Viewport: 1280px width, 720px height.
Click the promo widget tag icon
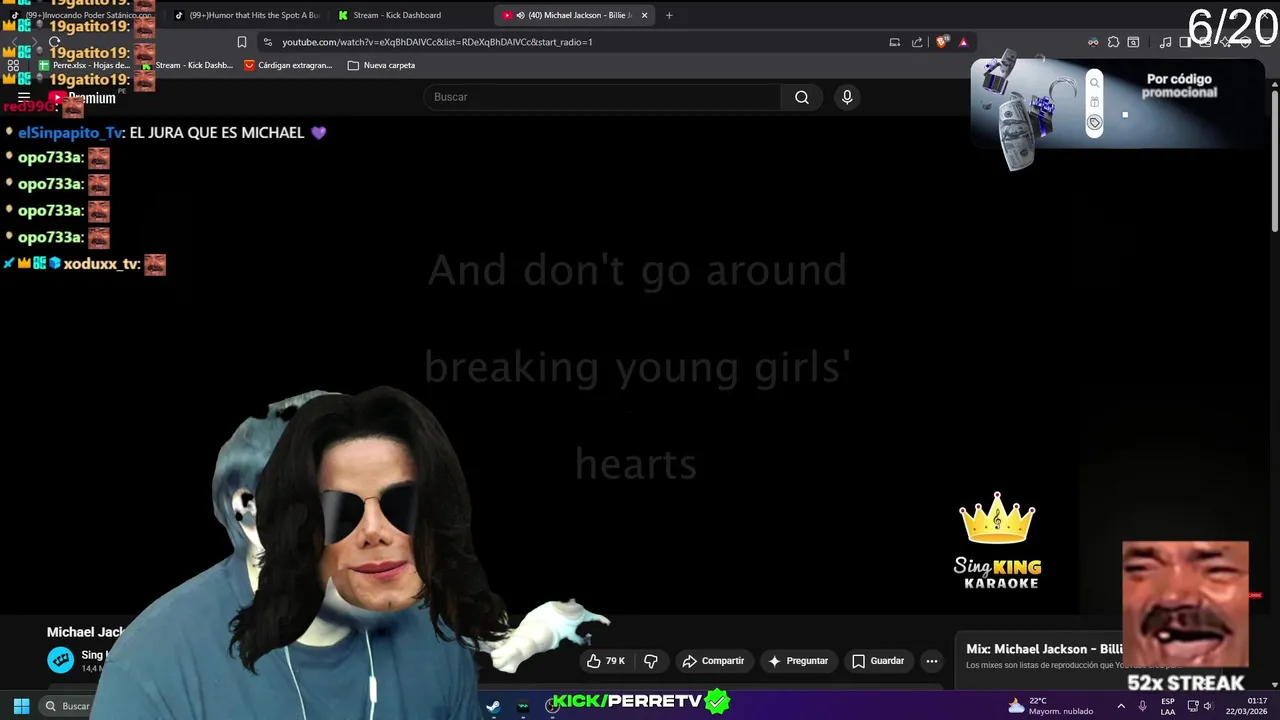[x=1095, y=123]
